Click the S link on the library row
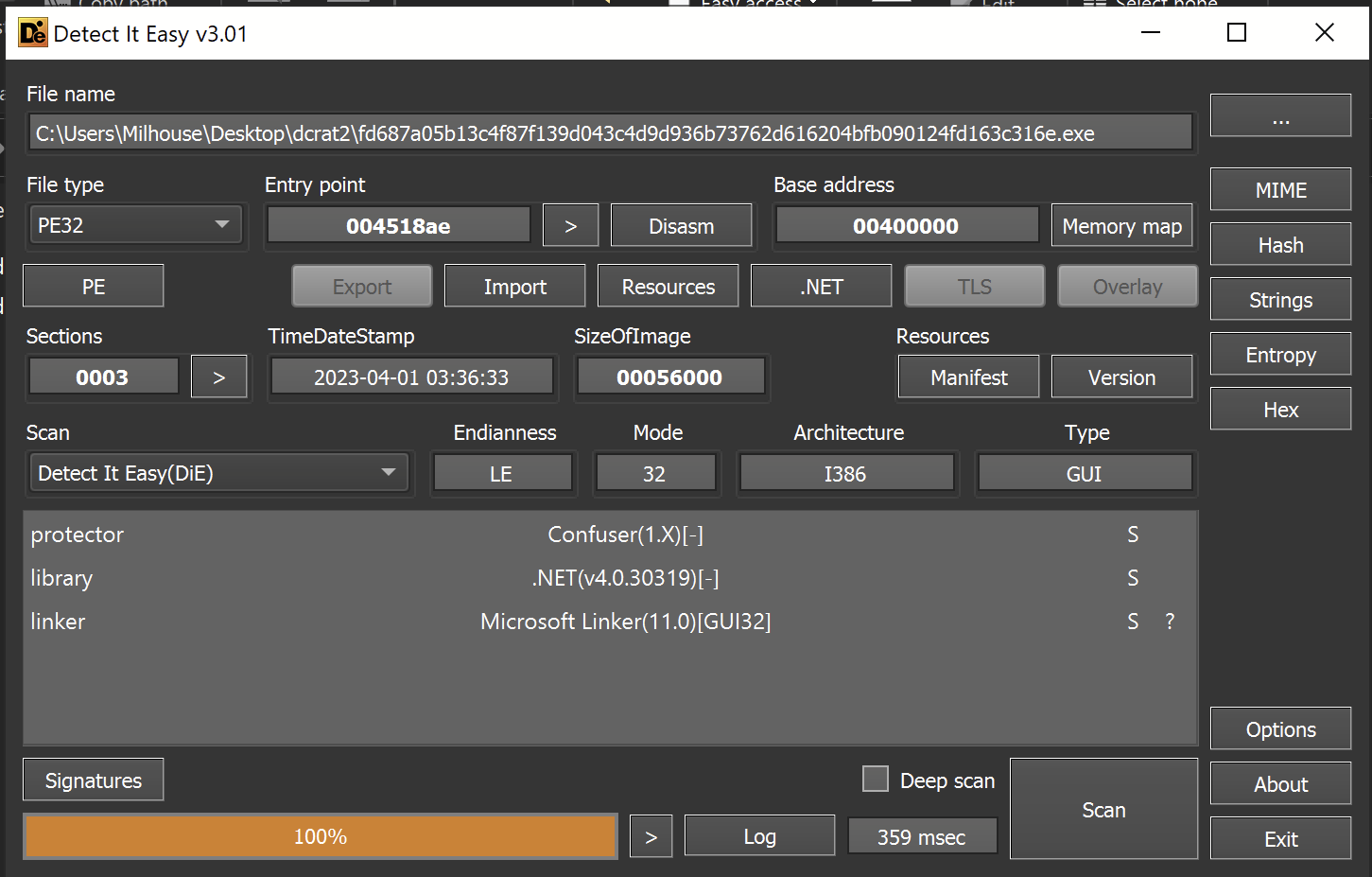This screenshot has width=1372, height=877. click(1133, 578)
